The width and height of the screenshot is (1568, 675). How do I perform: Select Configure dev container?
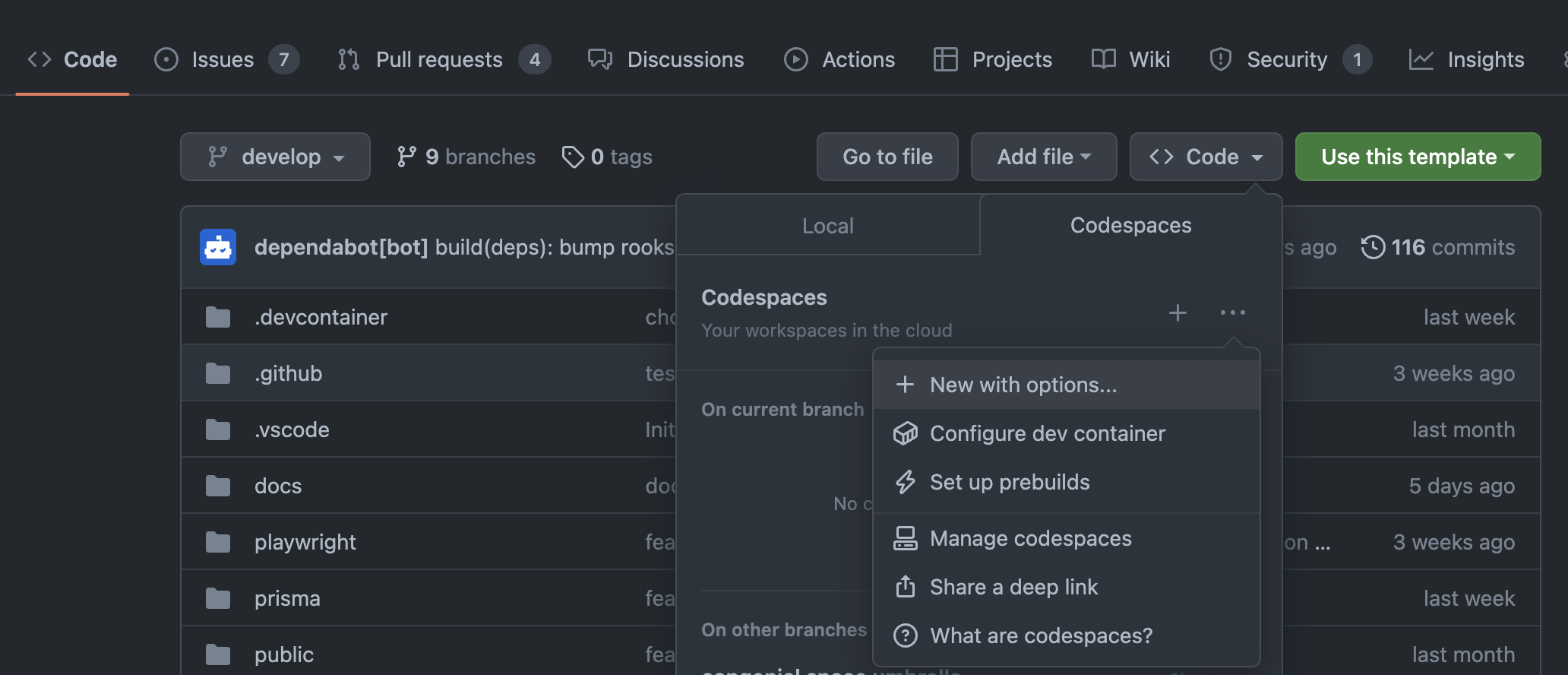click(1067, 433)
